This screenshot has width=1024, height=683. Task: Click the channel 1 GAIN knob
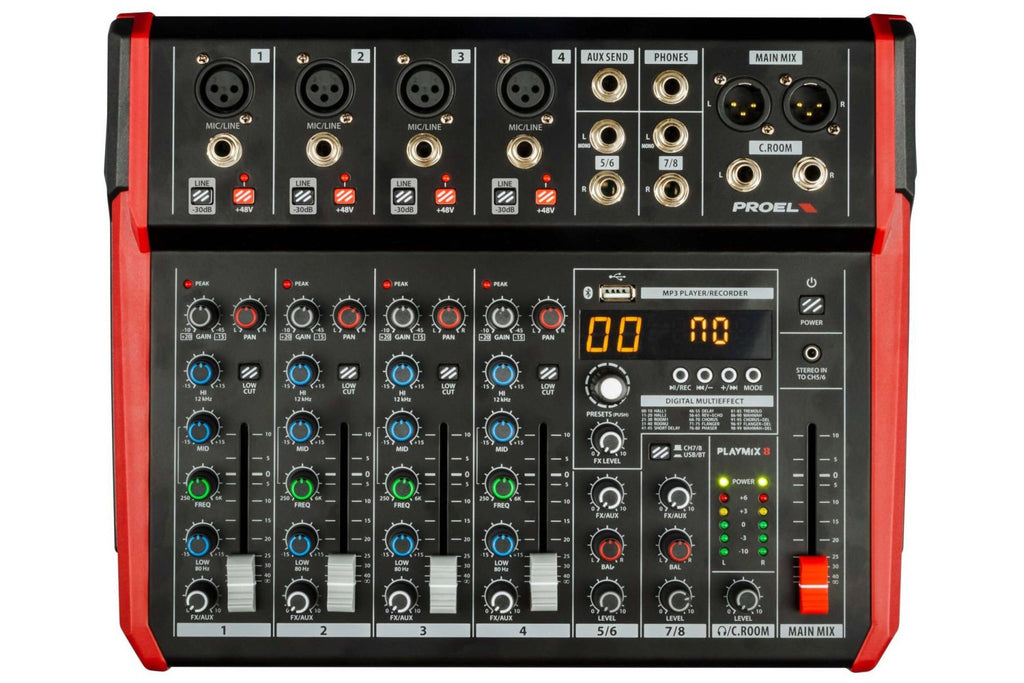click(202, 315)
